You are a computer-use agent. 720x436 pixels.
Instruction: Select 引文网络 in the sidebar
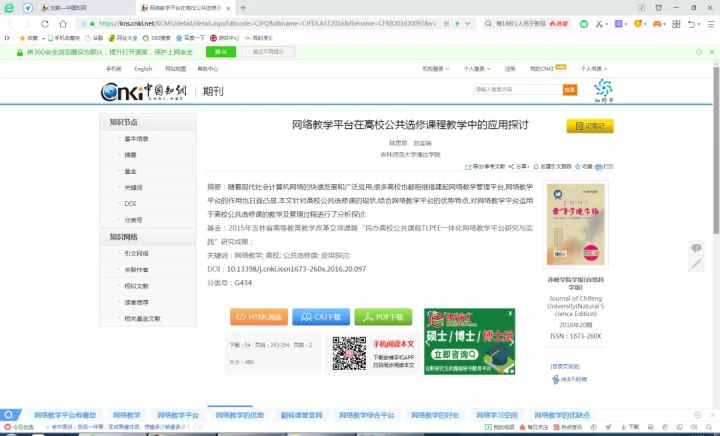(136, 253)
